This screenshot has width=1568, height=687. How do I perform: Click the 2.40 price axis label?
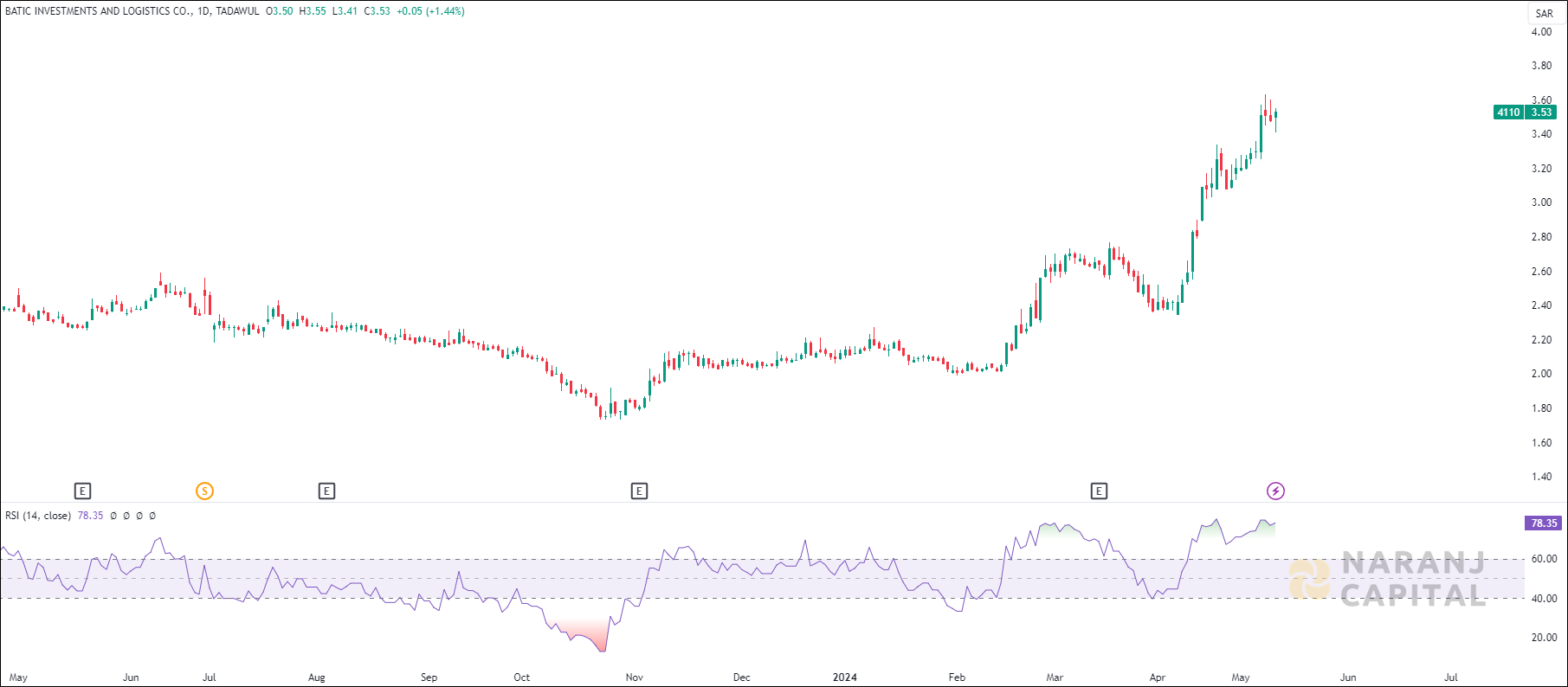tap(1541, 305)
